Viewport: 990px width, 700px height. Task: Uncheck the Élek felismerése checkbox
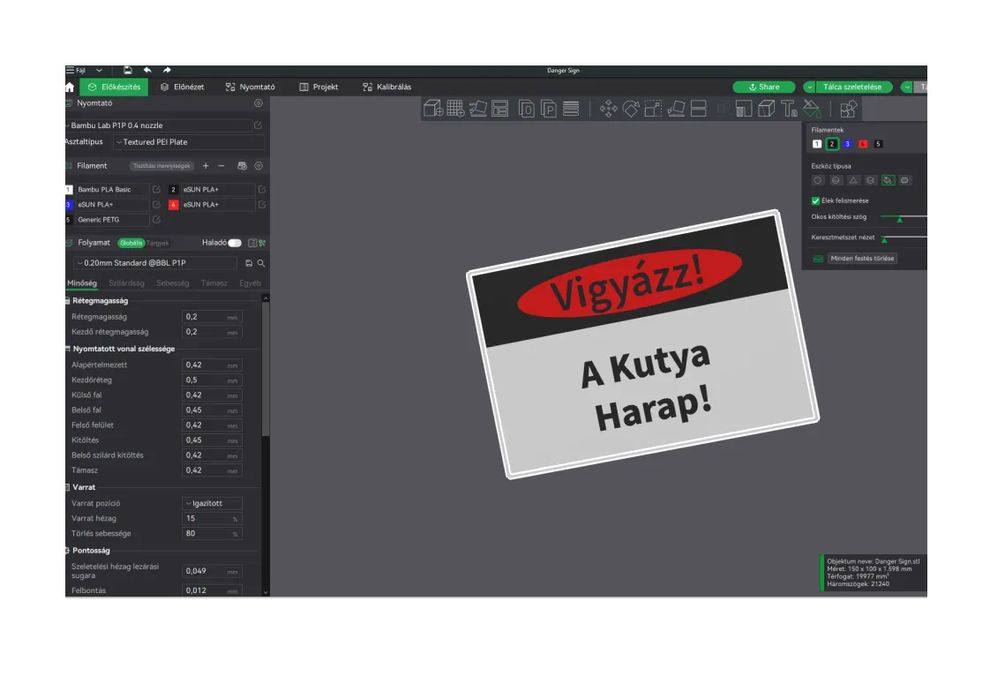coord(816,201)
